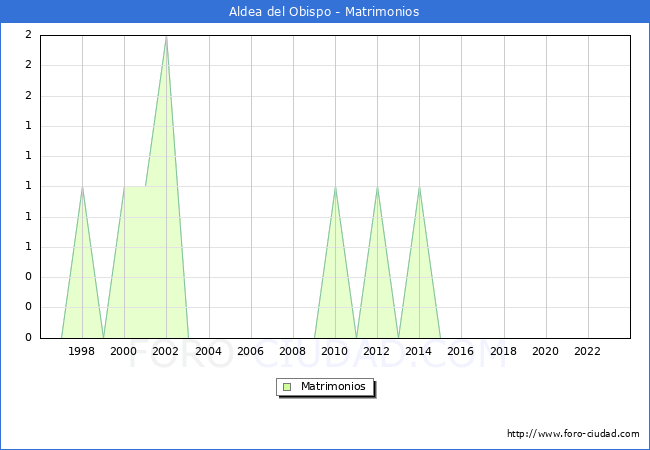
Task: Click the 2020 x-axis label
Action: click(546, 351)
